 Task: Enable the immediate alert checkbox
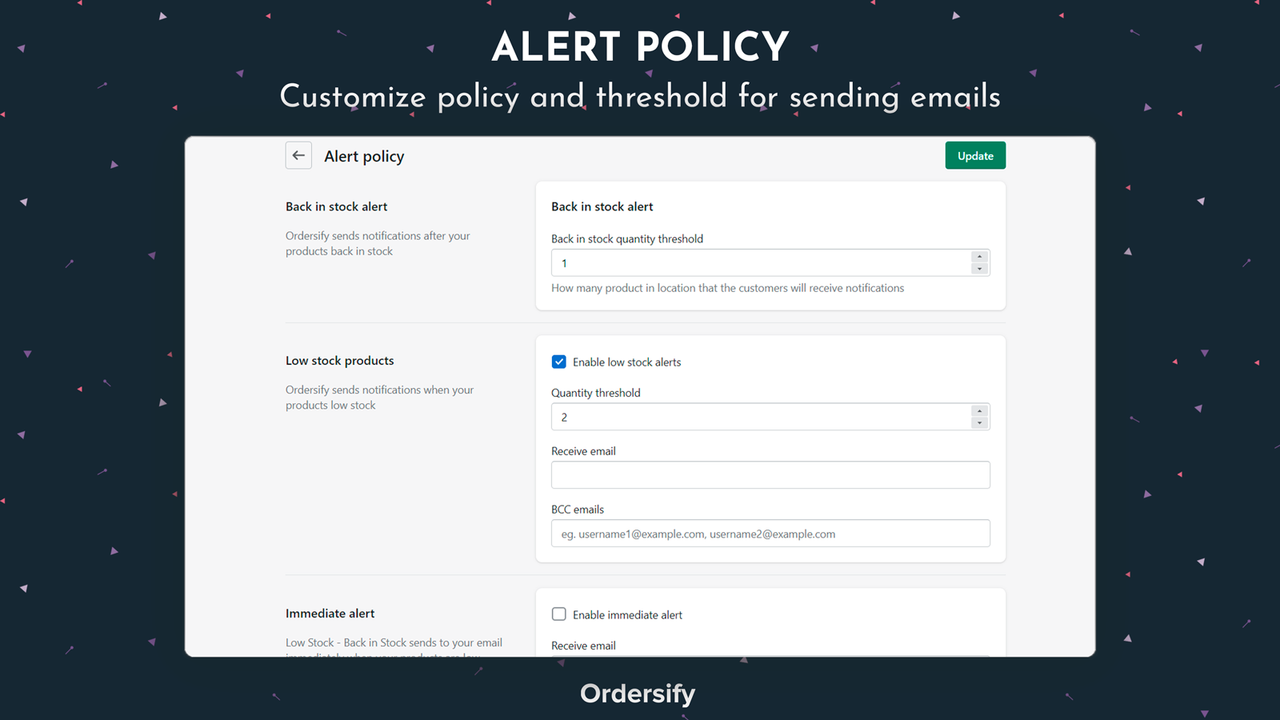(559, 614)
